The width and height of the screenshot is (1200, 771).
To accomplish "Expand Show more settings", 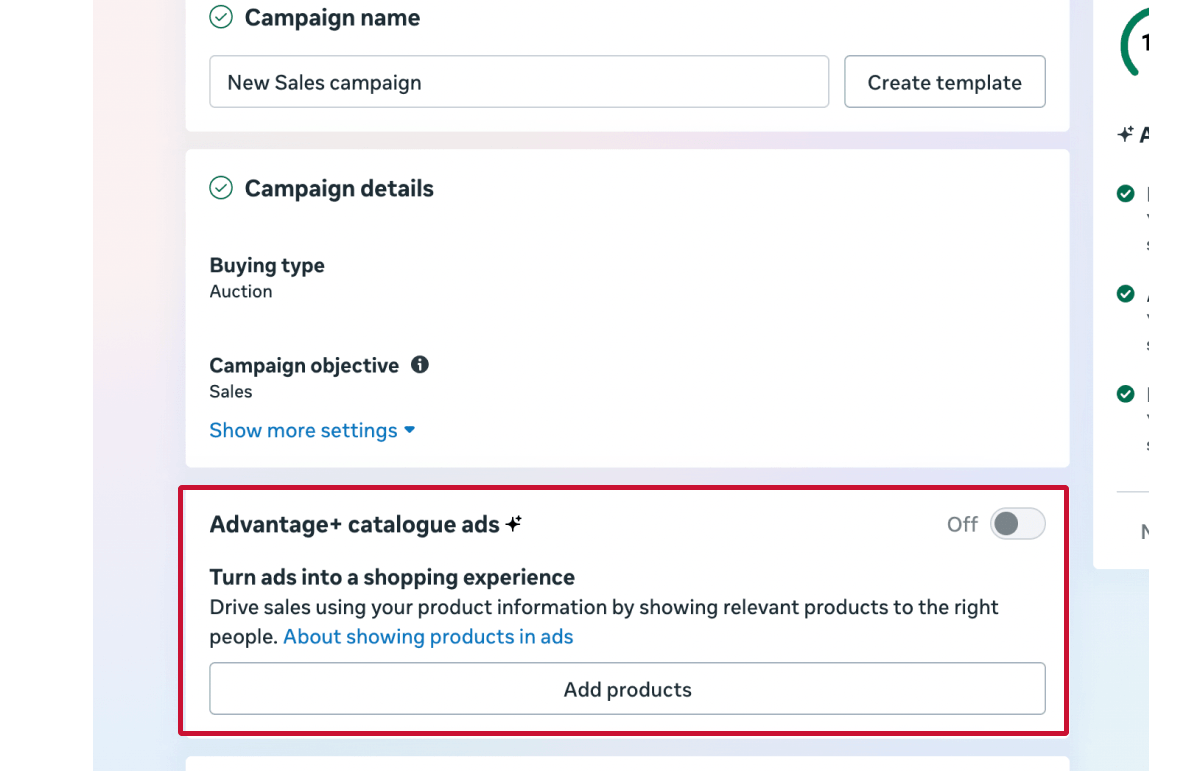I will [312, 430].
